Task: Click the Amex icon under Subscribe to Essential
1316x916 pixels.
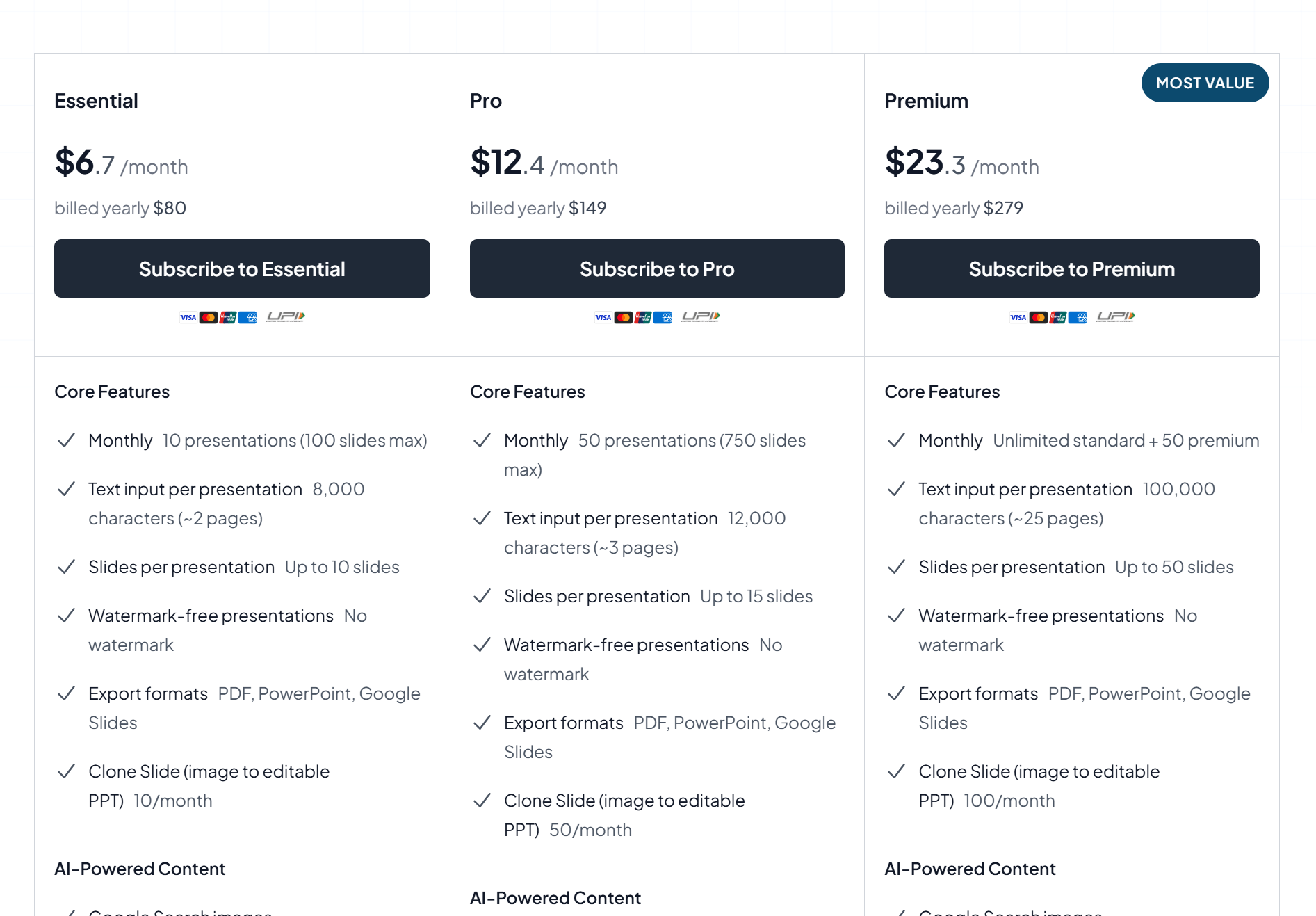Action: pos(249,316)
